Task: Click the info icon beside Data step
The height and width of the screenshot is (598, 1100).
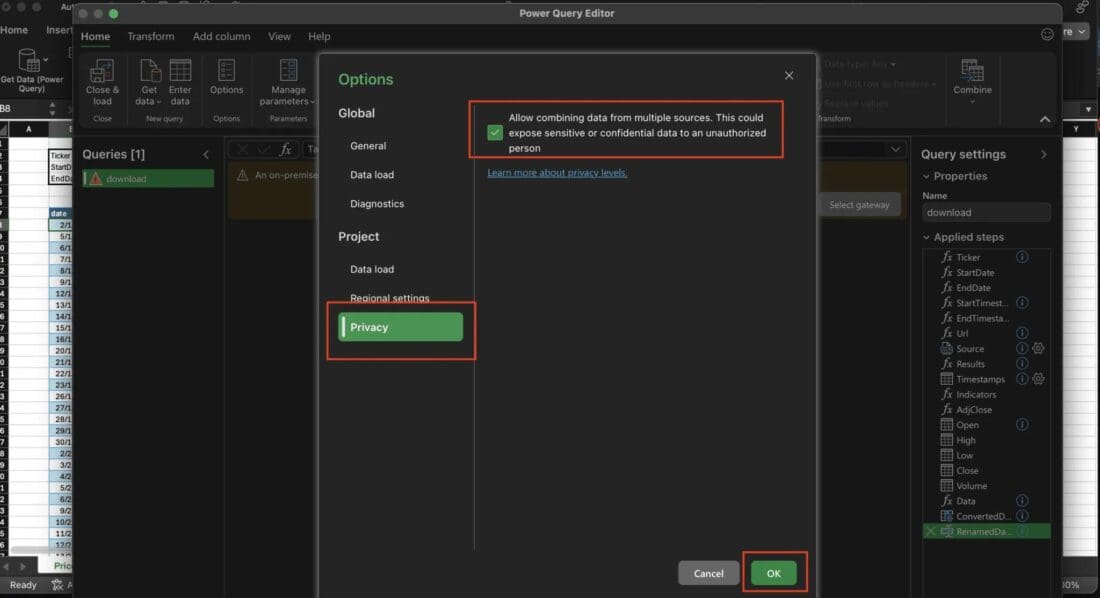Action: click(x=1022, y=500)
